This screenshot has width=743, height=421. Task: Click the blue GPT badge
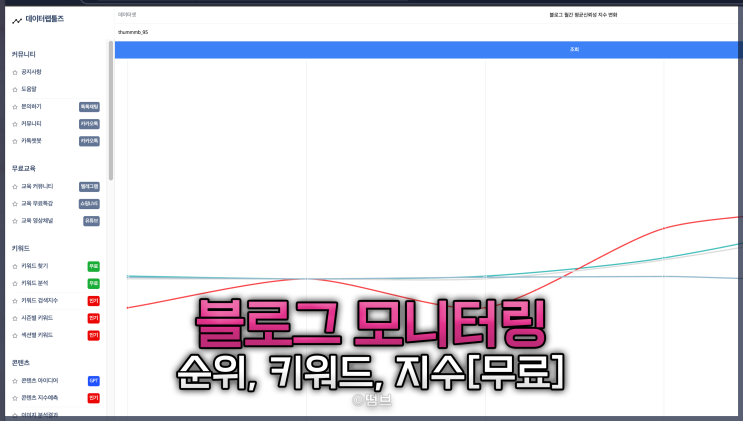pos(94,381)
